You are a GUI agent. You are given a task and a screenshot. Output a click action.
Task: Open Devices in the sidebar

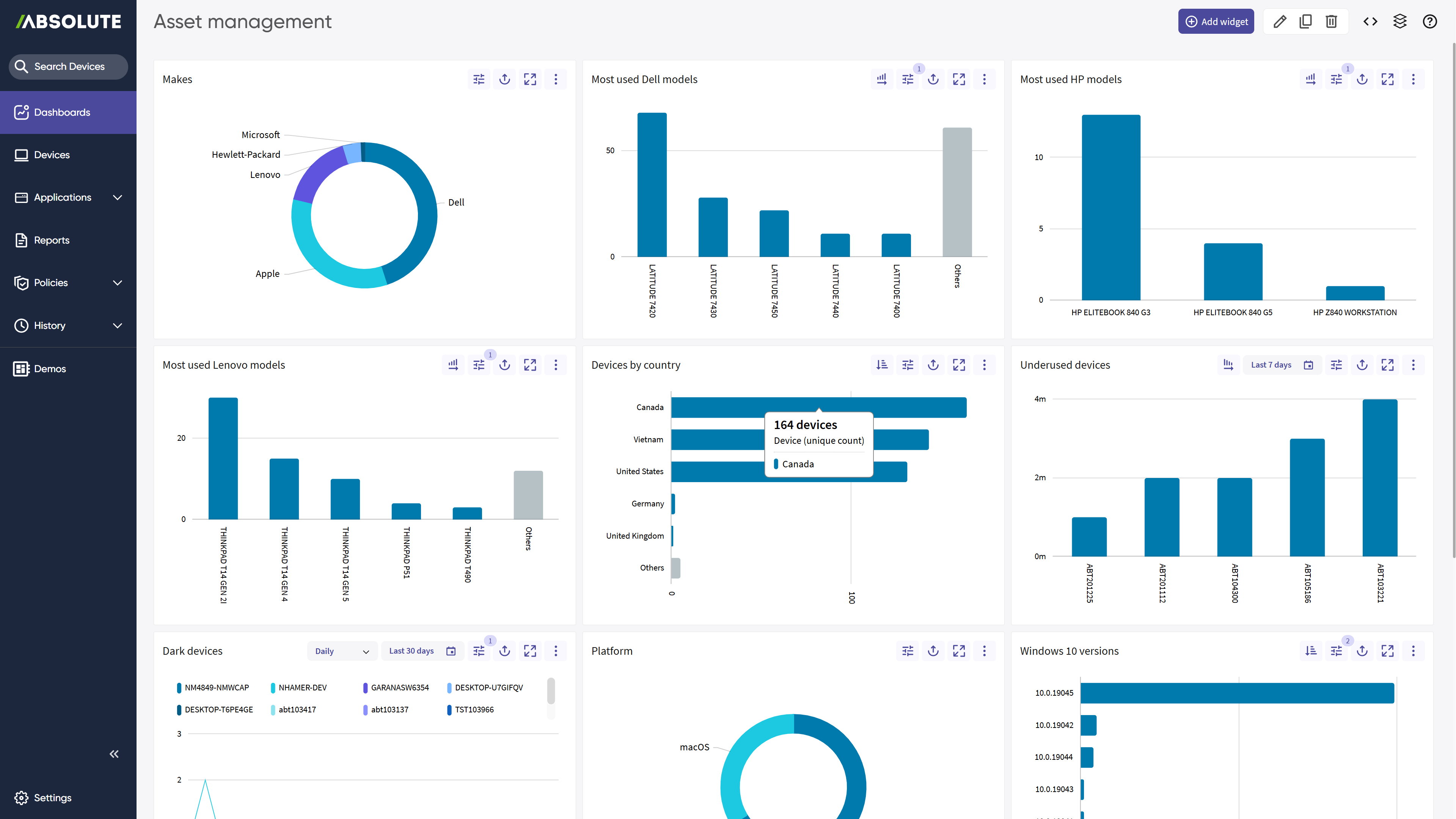(68, 155)
